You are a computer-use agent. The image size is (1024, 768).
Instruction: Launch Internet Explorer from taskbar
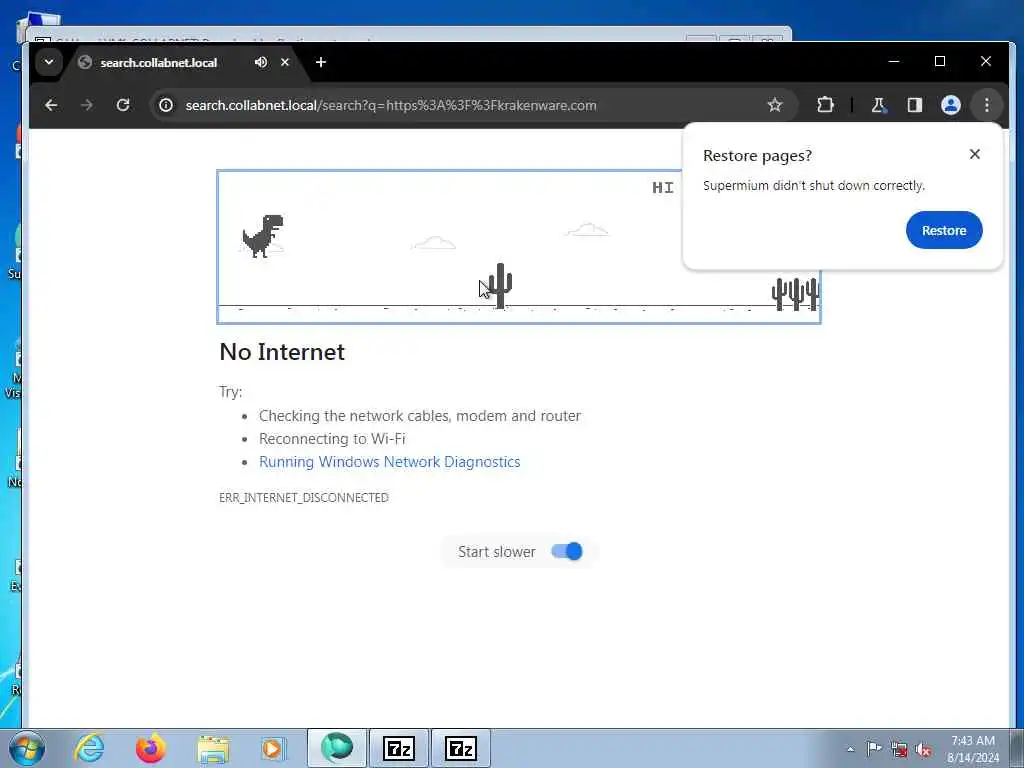(89, 748)
